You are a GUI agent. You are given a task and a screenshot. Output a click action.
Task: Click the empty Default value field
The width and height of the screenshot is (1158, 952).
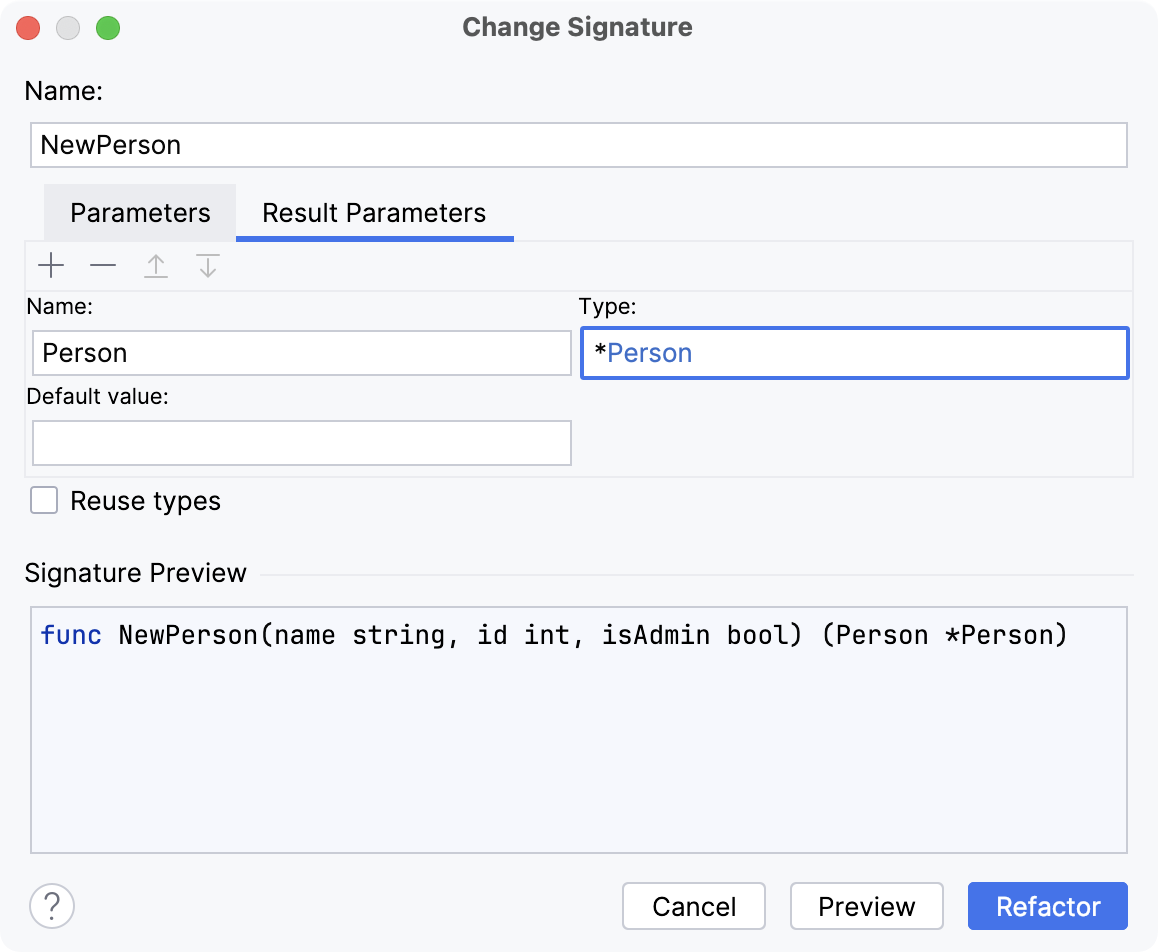[301, 443]
